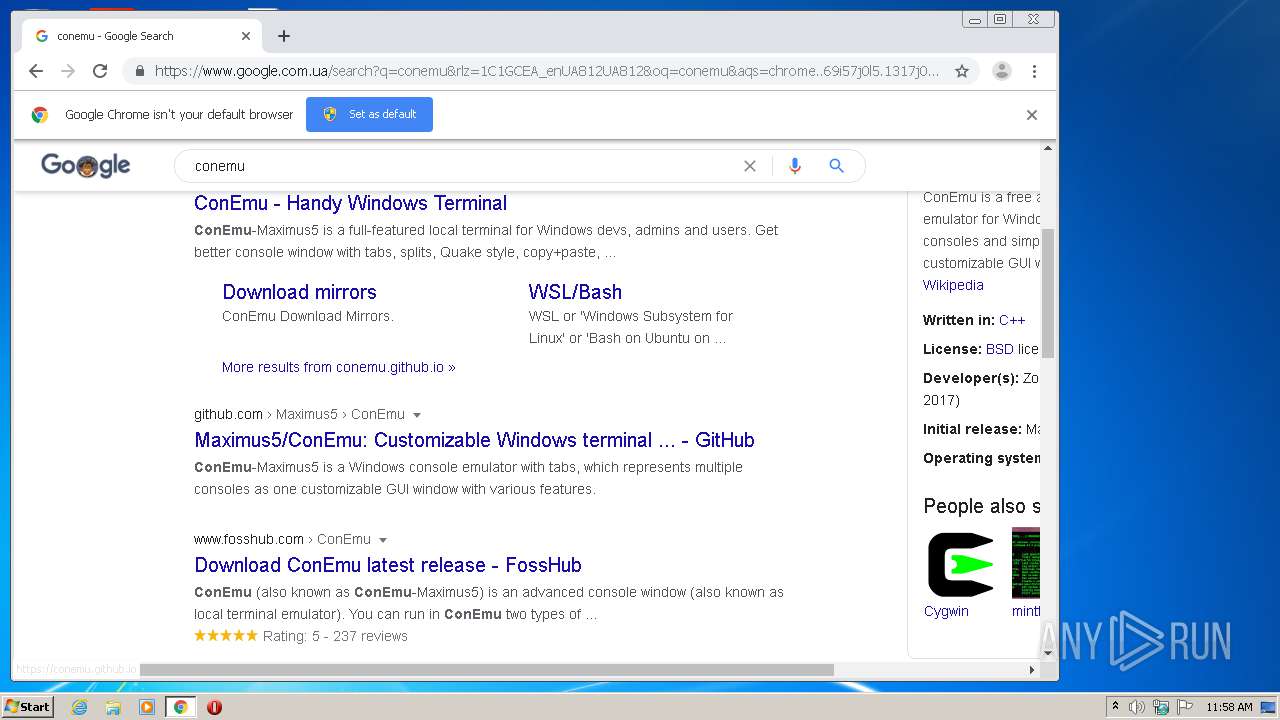Submit search with magnifier icon
This screenshot has height=720, width=1280.
[x=837, y=166]
